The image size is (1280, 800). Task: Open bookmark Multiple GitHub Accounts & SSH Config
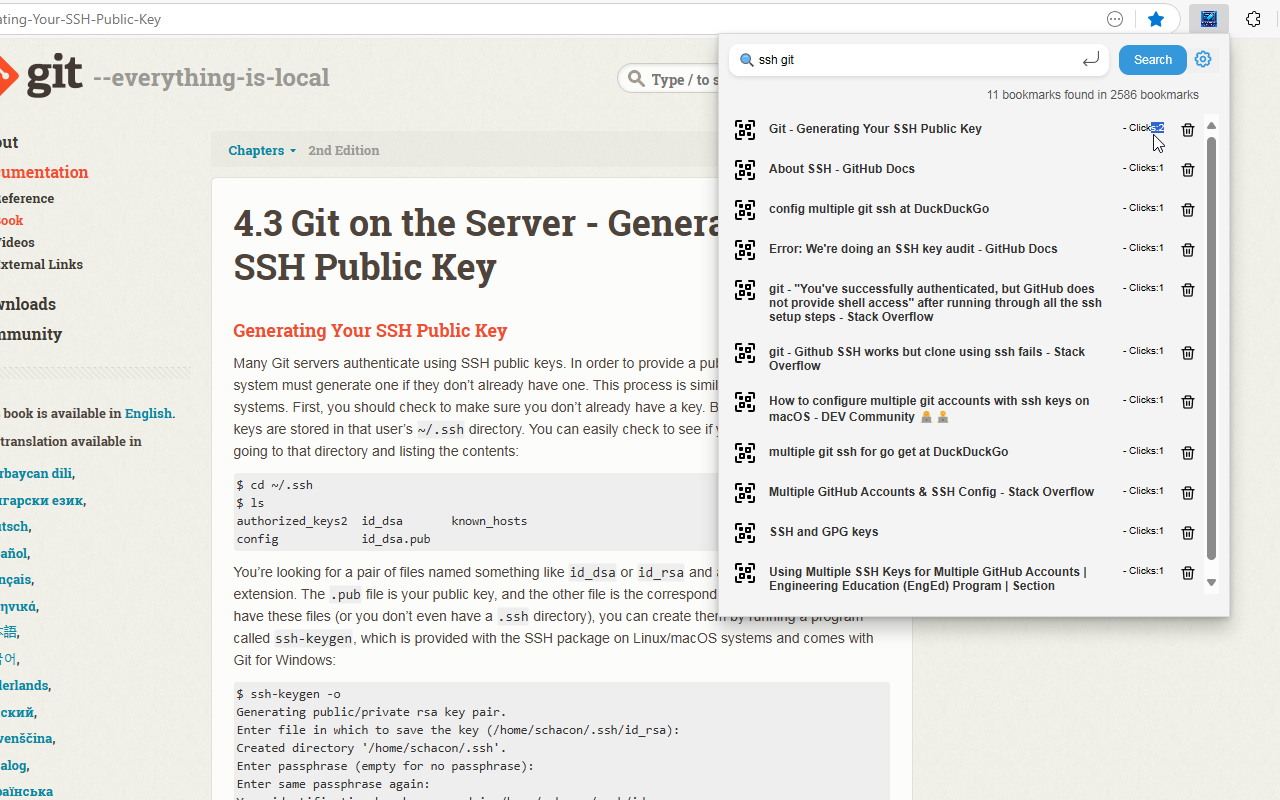[x=931, y=492]
